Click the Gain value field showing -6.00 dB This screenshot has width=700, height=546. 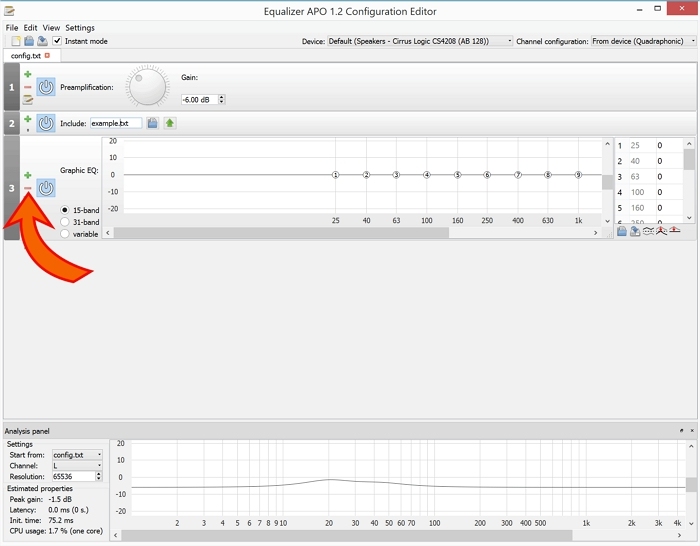(x=199, y=100)
